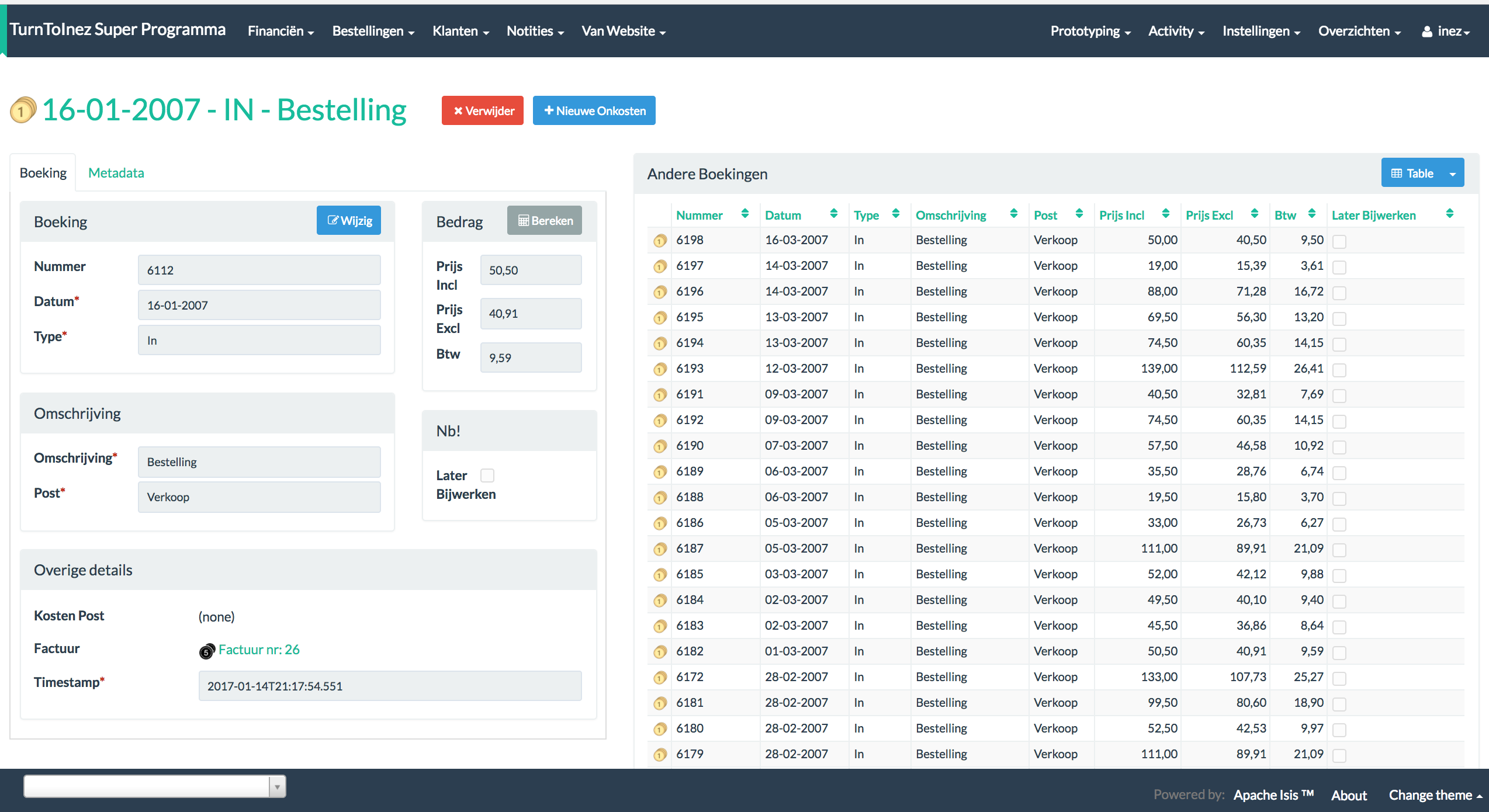Image resolution: width=1489 pixels, height=812 pixels.
Task: Click the coin icon beside booking 6198
Action: click(660, 241)
